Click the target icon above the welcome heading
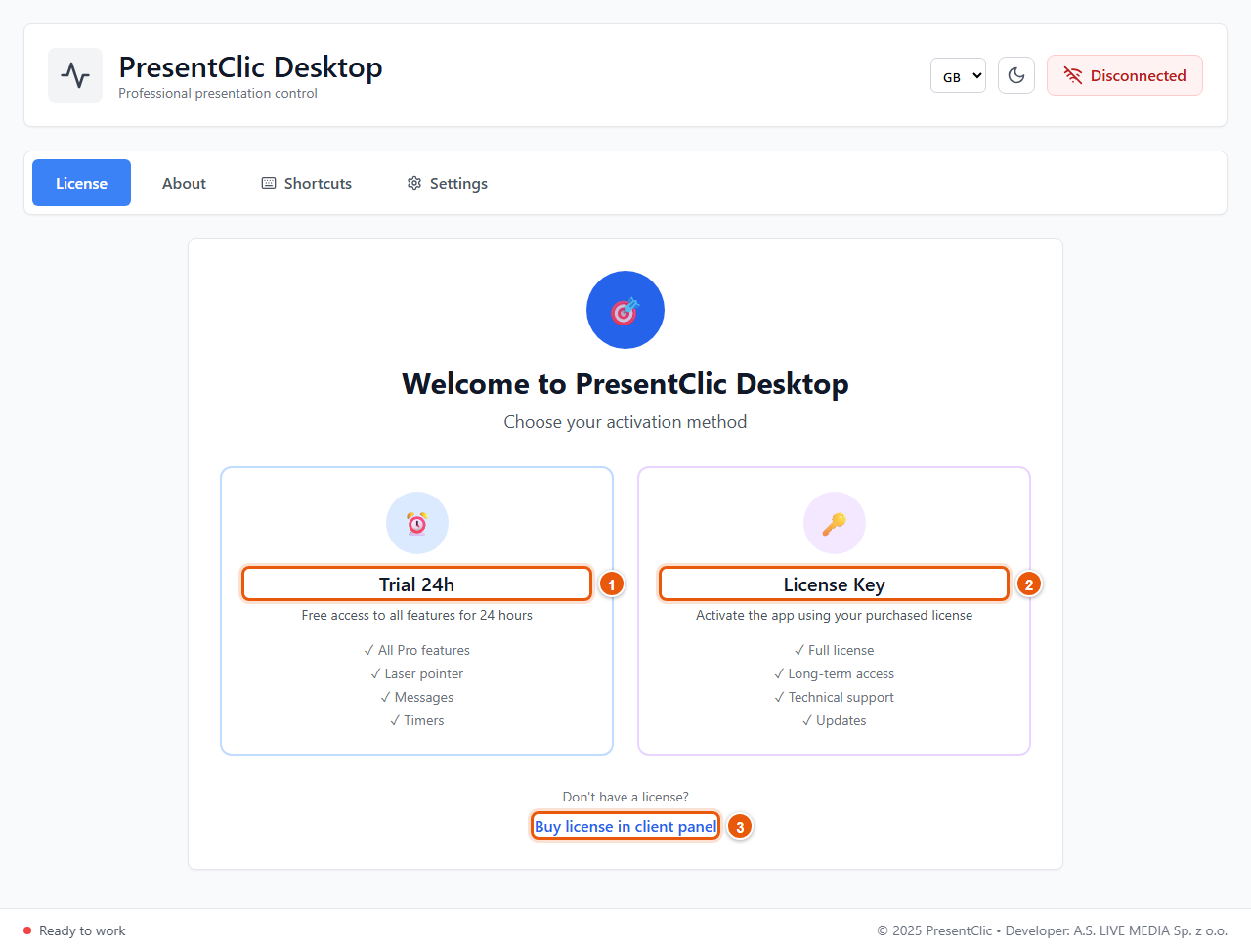 pyautogui.click(x=625, y=310)
